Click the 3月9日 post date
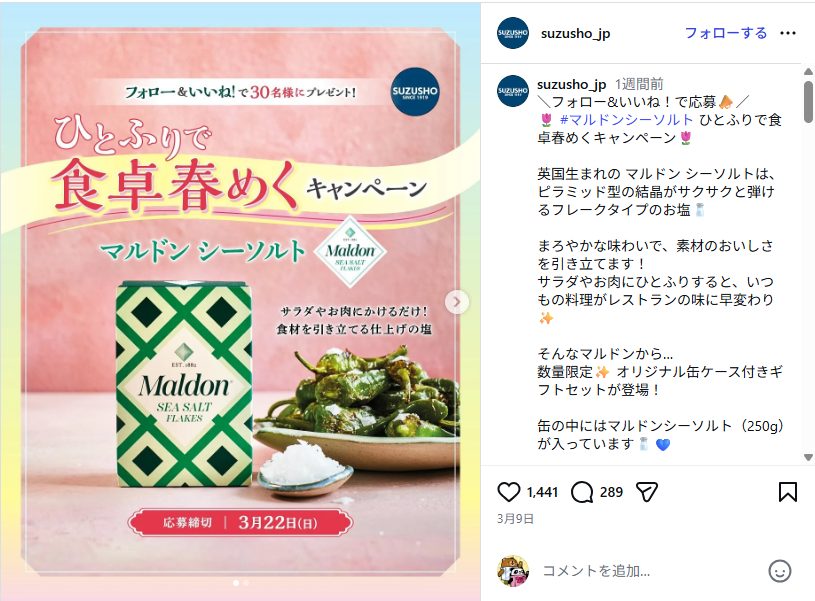Viewport: 815px width, 601px height. 515,519
